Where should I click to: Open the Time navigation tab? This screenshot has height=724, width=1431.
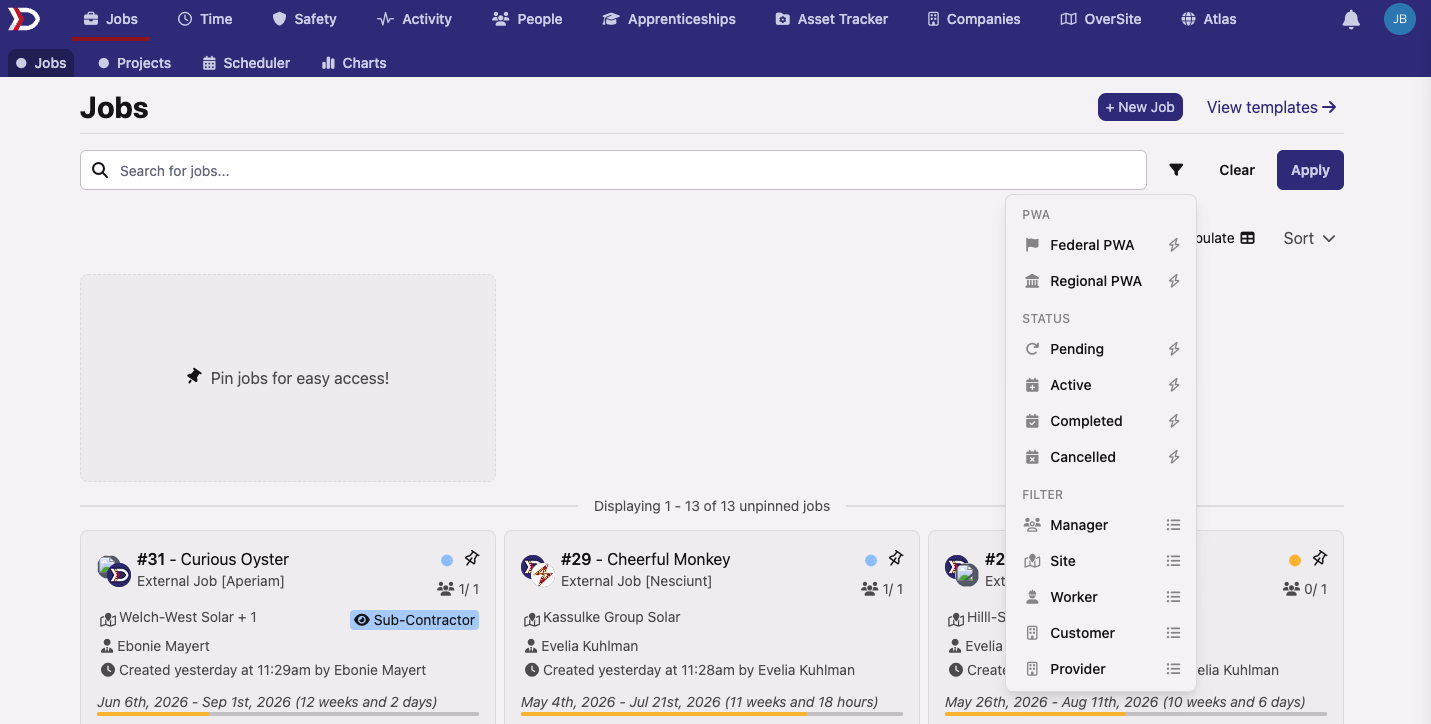pos(205,19)
